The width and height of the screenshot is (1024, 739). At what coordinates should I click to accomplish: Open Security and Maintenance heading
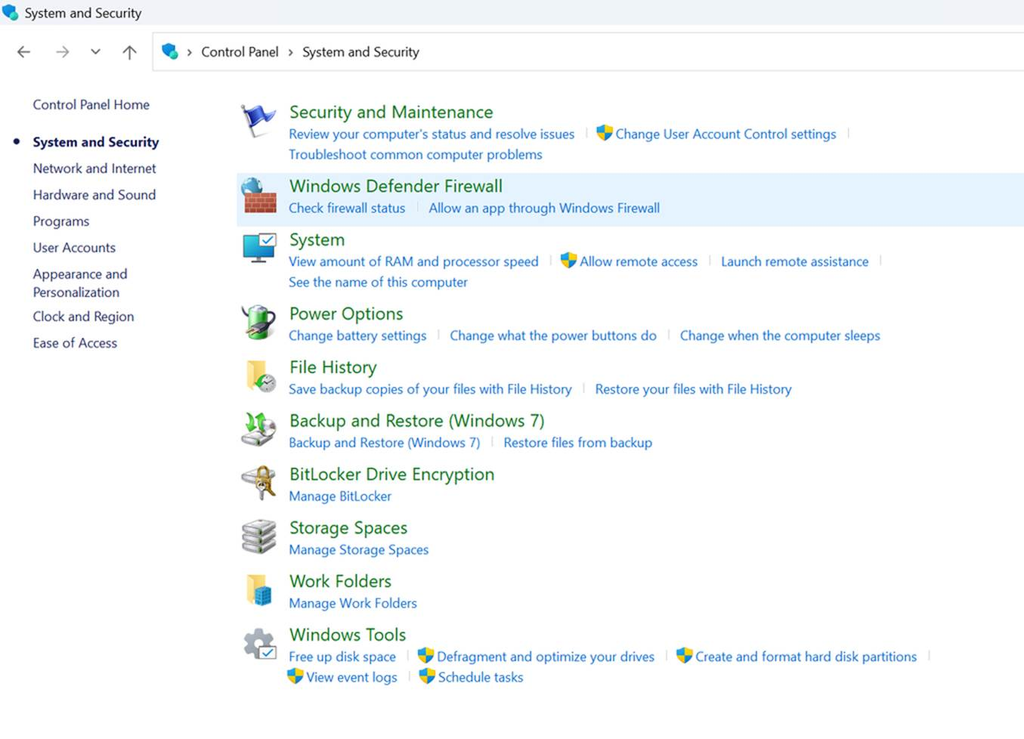tap(391, 112)
